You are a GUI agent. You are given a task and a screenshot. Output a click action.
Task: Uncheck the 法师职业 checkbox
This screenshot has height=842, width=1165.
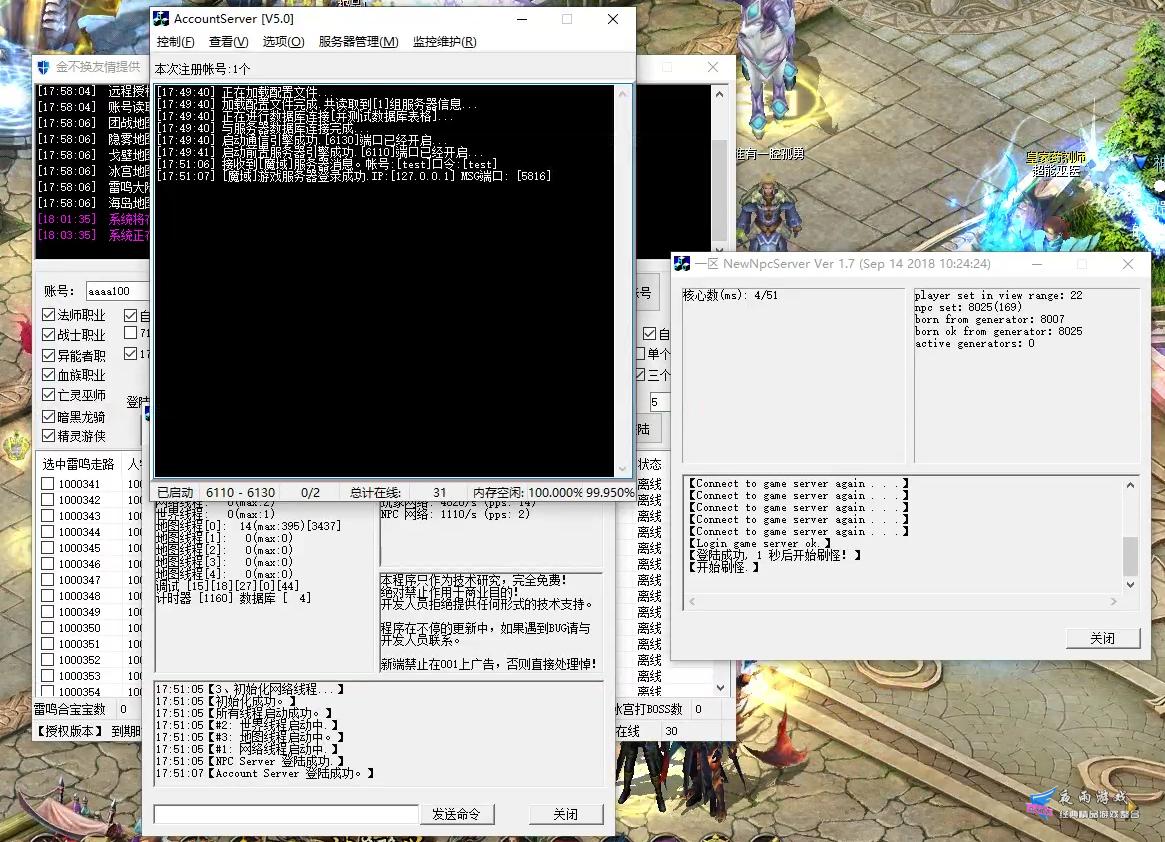click(49, 315)
